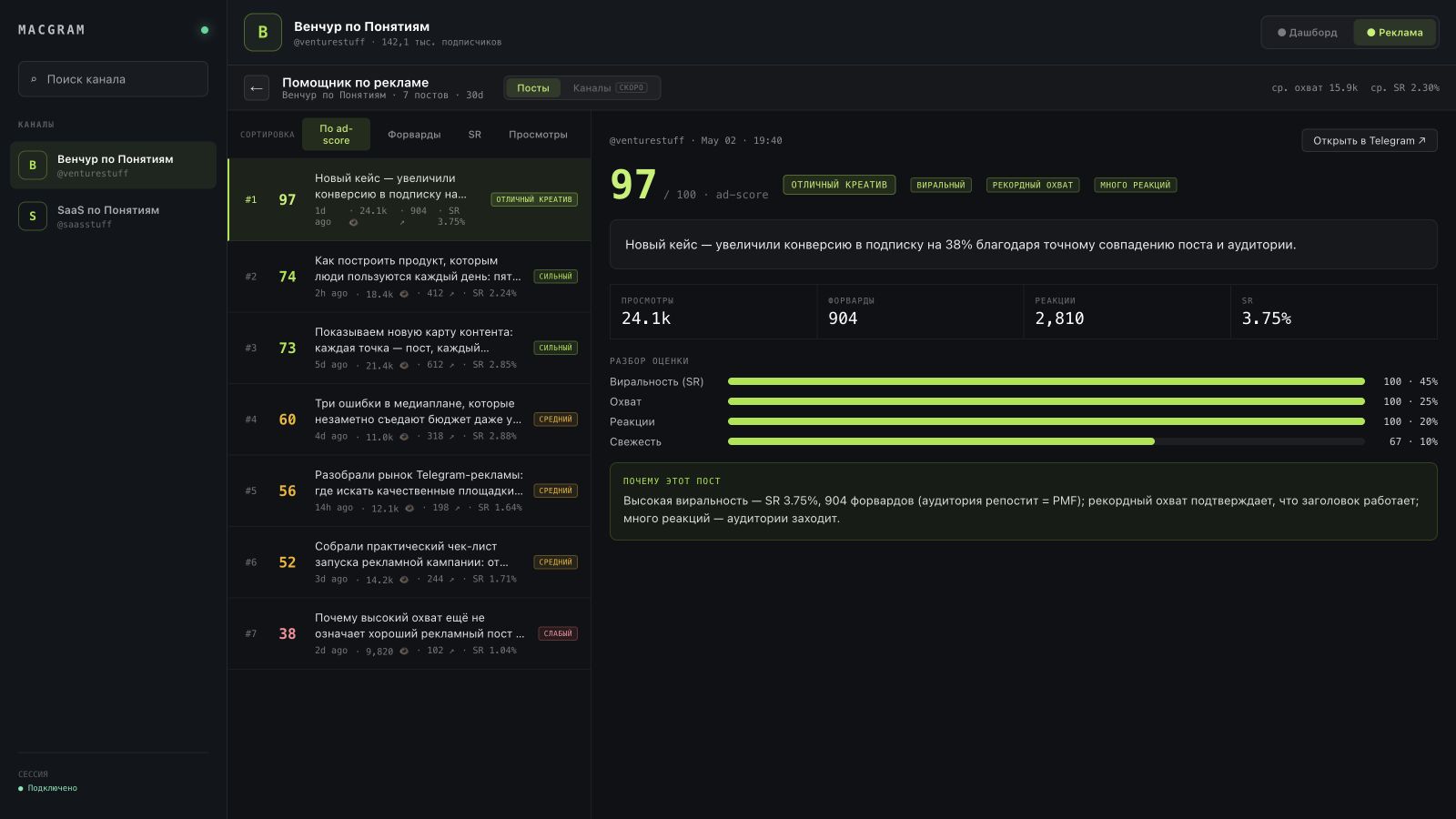This screenshot has height=819, width=1456.
Task: Click the back arrow button
Action: click(257, 88)
